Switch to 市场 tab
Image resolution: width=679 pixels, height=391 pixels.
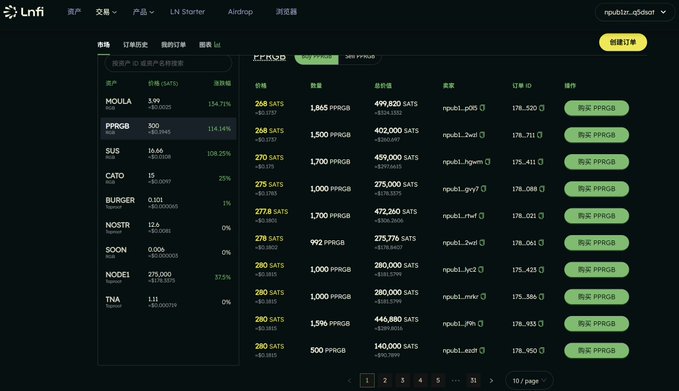click(103, 45)
